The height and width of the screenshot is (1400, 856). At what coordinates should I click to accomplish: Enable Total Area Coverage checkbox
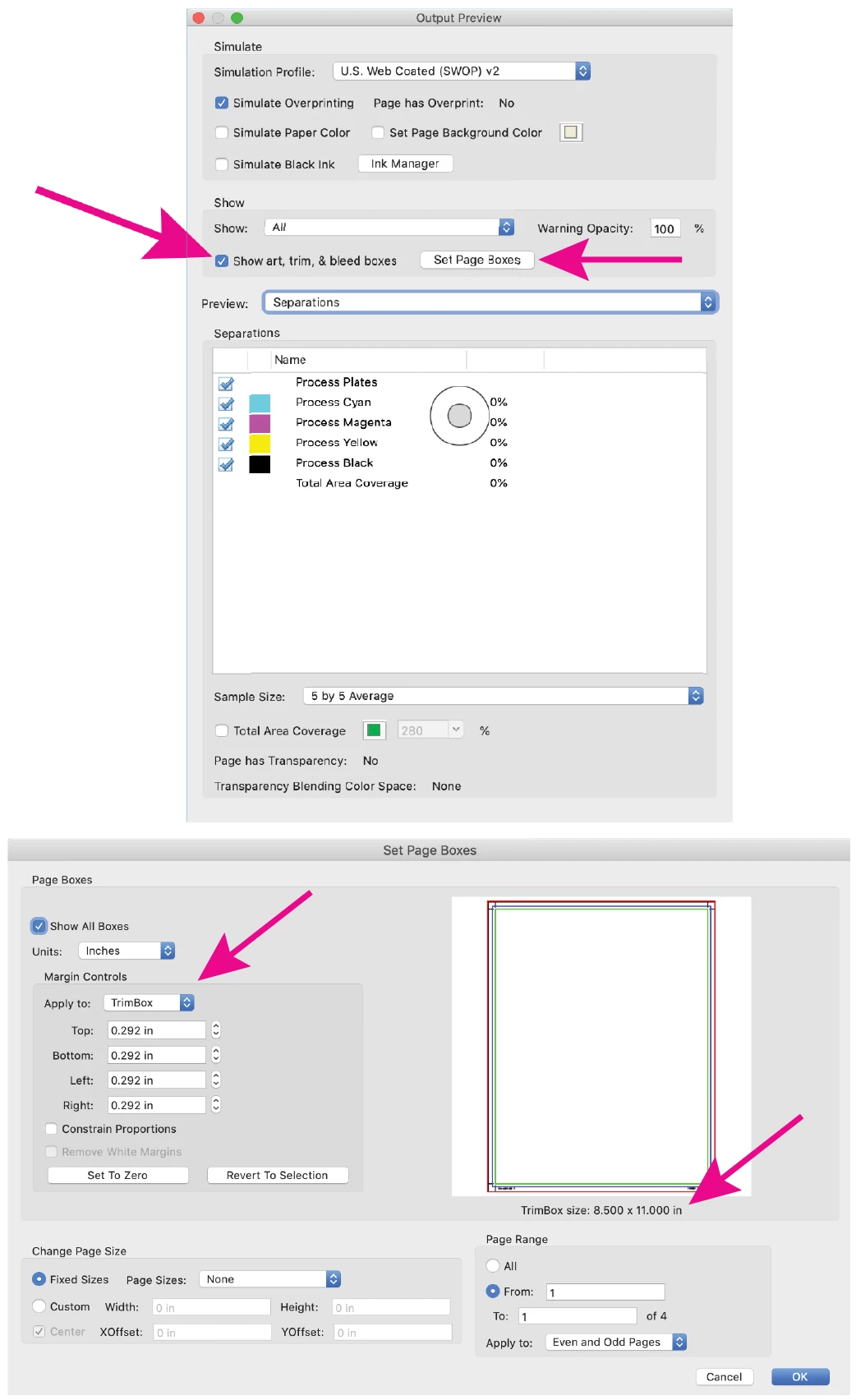tap(222, 730)
